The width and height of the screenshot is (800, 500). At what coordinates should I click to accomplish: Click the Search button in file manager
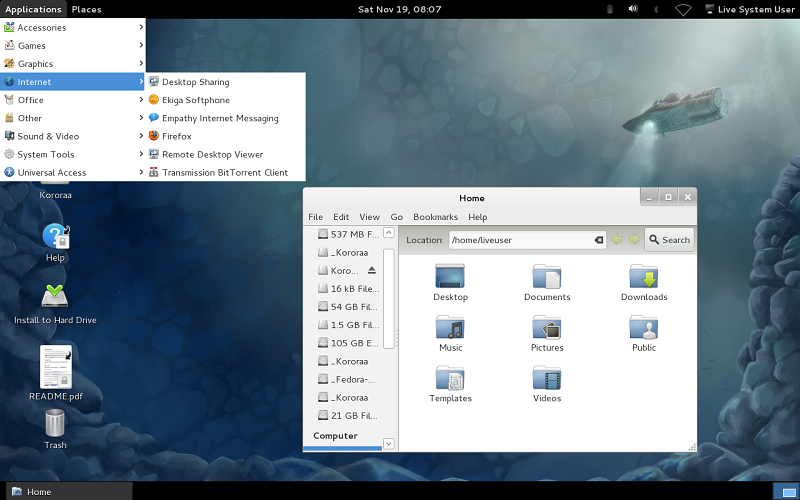coord(668,240)
